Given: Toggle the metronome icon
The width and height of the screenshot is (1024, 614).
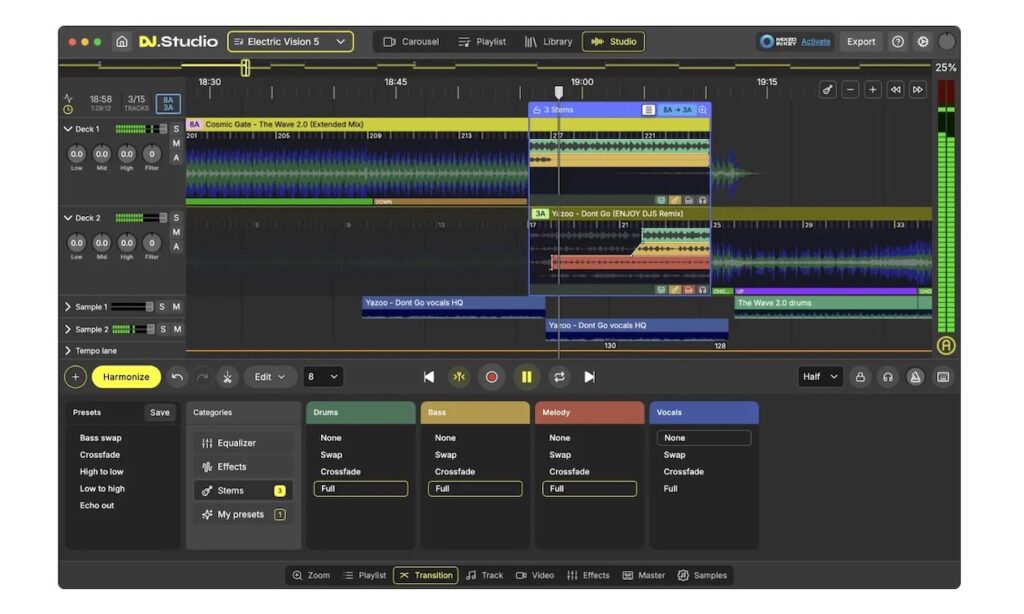Looking at the screenshot, I should coord(915,377).
